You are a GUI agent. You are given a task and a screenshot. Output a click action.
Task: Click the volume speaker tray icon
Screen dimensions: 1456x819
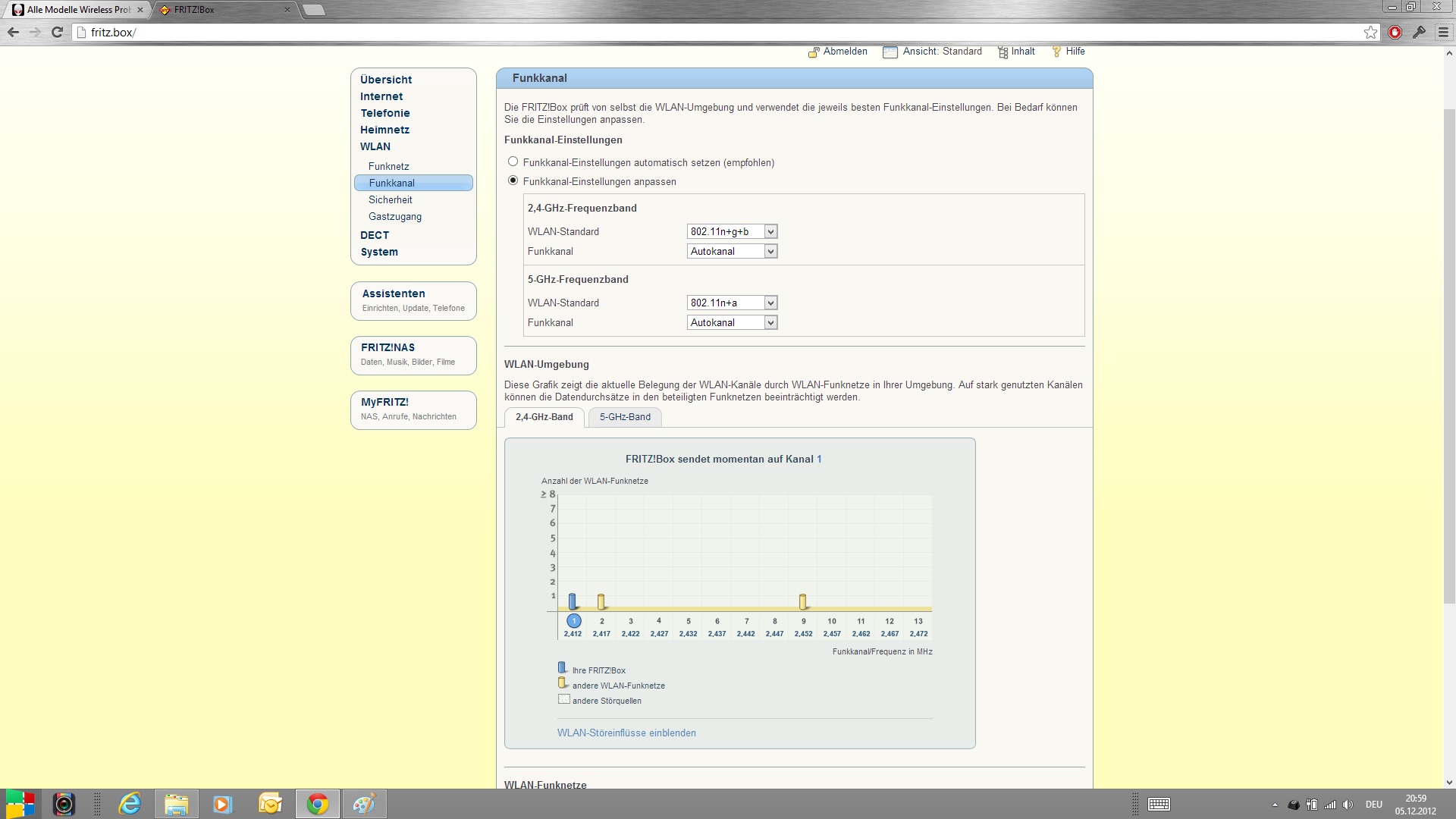[1348, 805]
